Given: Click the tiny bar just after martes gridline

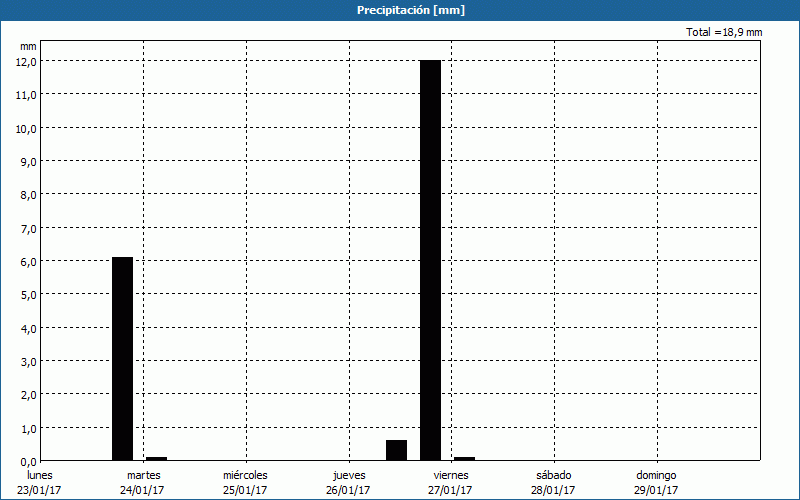Looking at the screenshot, I should (x=156, y=458).
